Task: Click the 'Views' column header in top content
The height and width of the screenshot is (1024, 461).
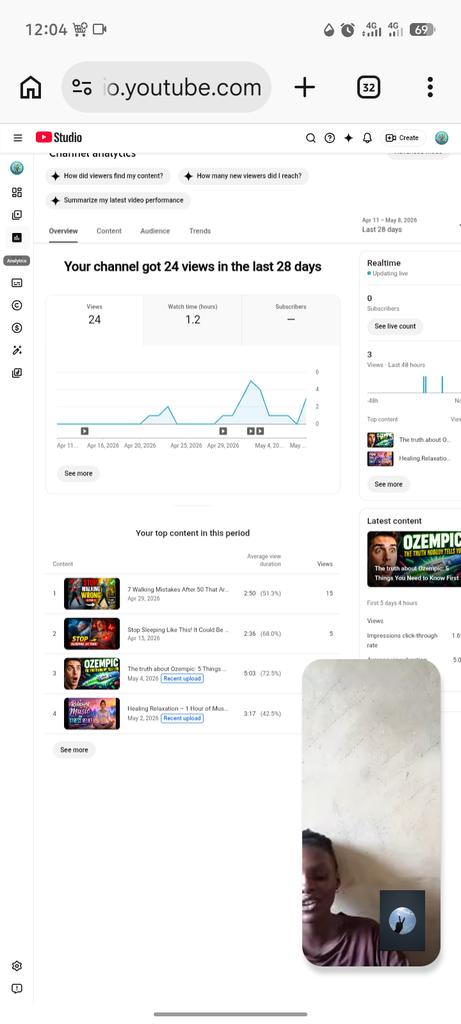Action: (325, 564)
